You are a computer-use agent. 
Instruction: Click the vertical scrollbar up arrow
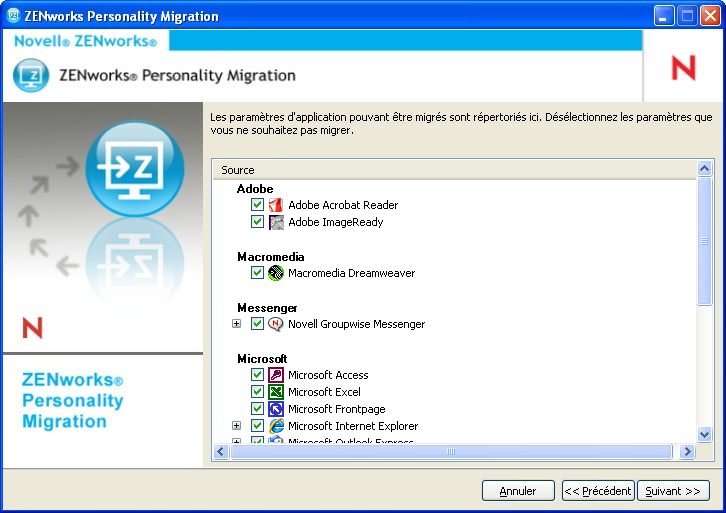704,169
